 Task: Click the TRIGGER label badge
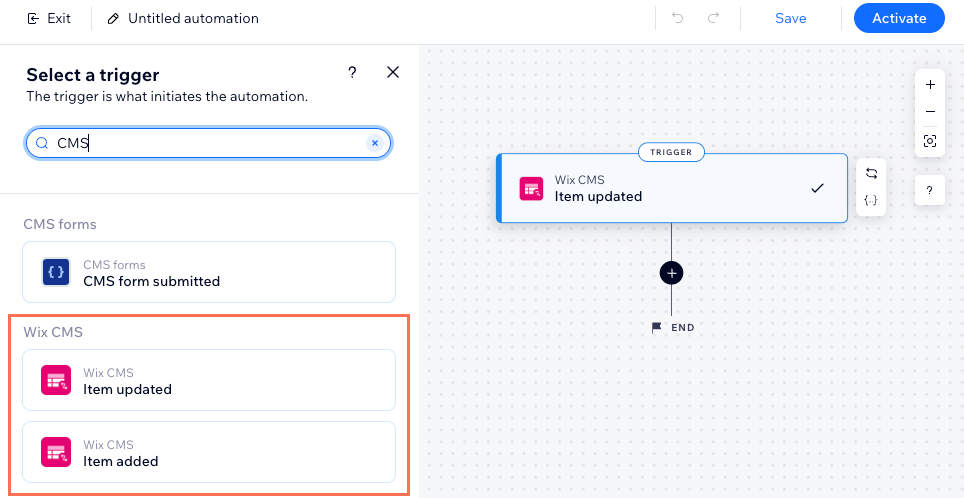[671, 152]
